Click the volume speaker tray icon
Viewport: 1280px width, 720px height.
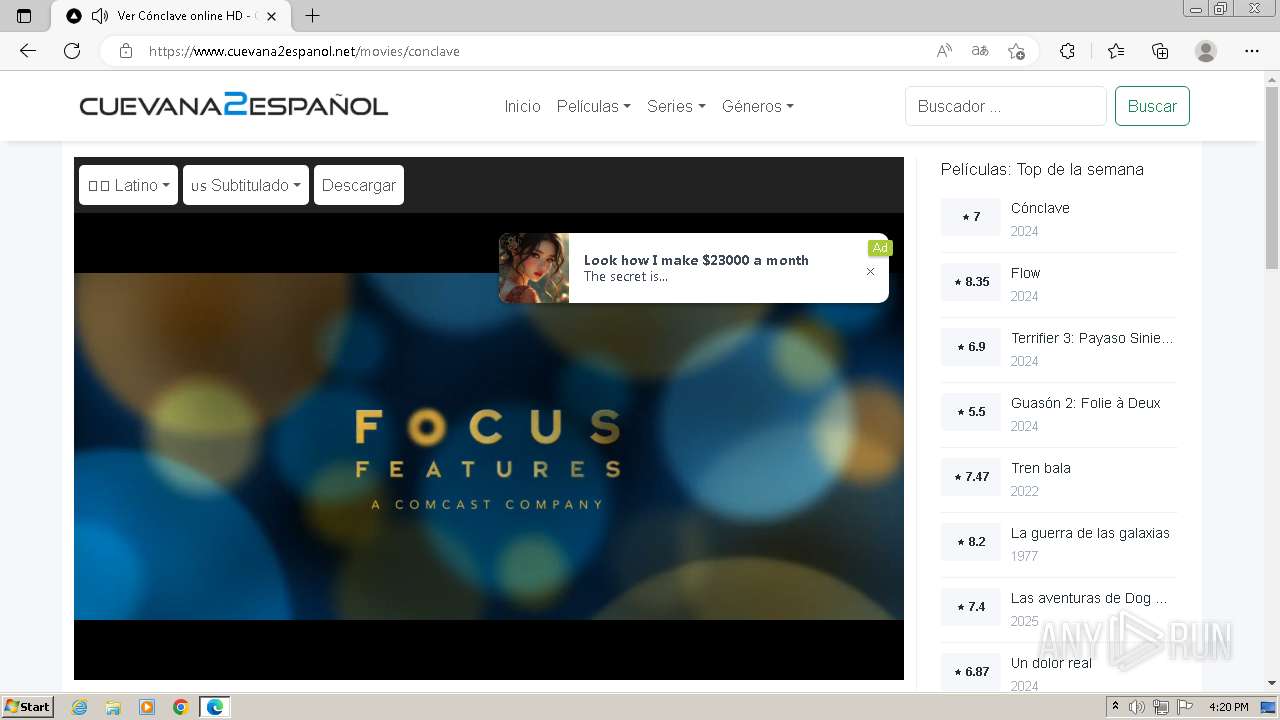(x=1137, y=707)
